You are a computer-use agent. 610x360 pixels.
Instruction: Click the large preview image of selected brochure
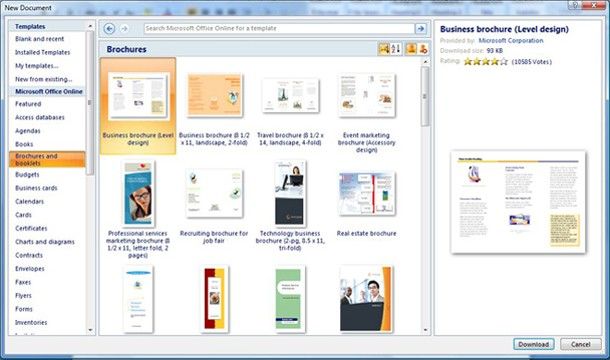point(518,202)
